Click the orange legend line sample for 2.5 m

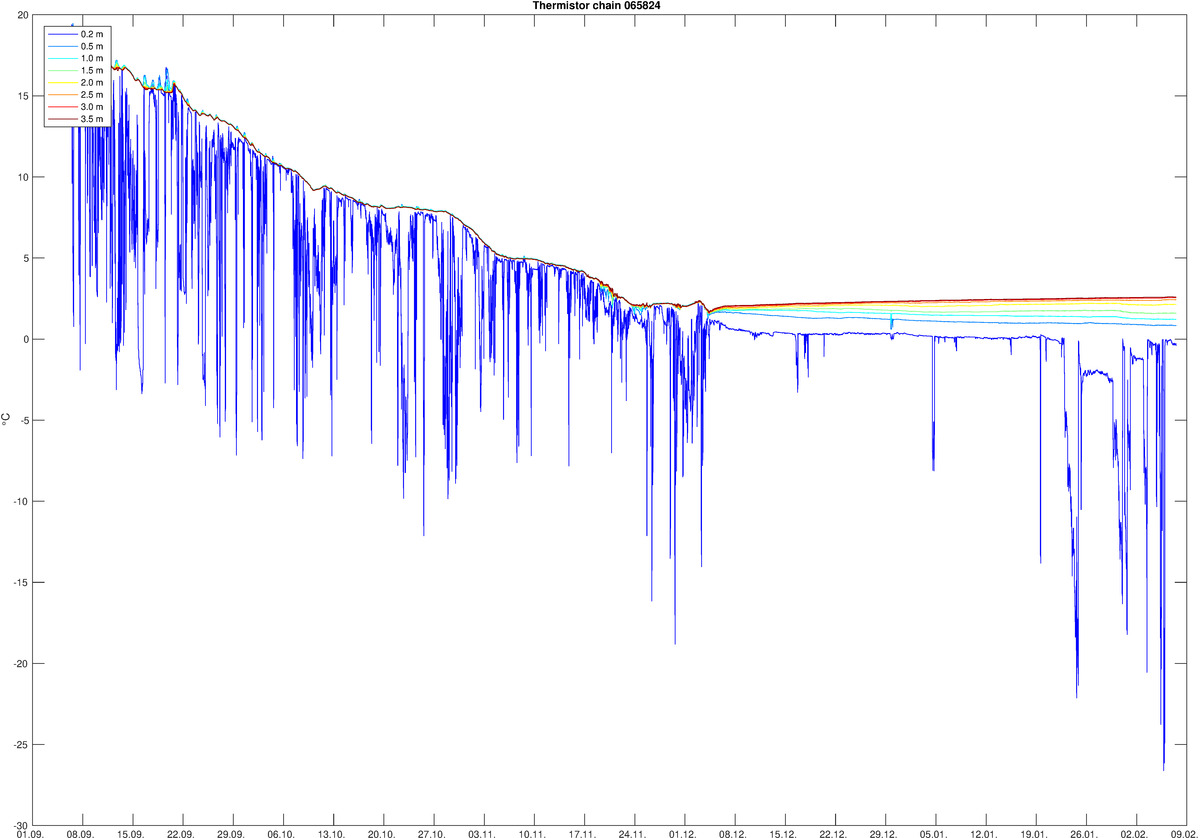[63, 95]
